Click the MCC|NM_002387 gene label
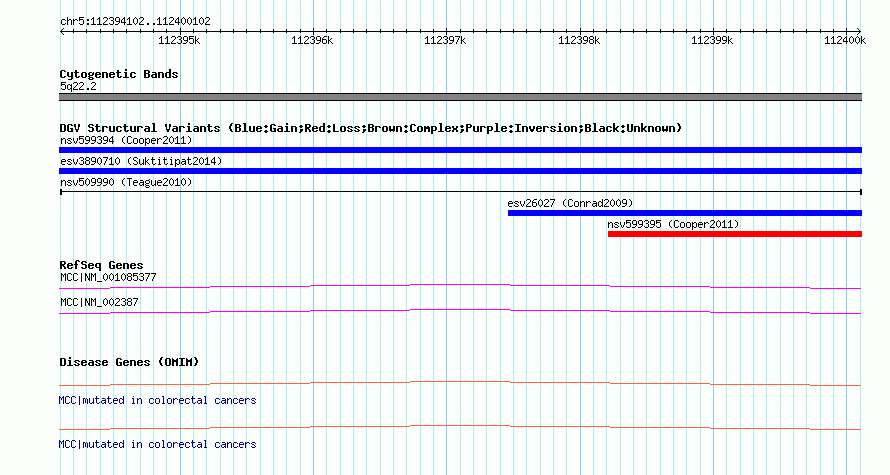This screenshot has width=890, height=475. [99, 302]
